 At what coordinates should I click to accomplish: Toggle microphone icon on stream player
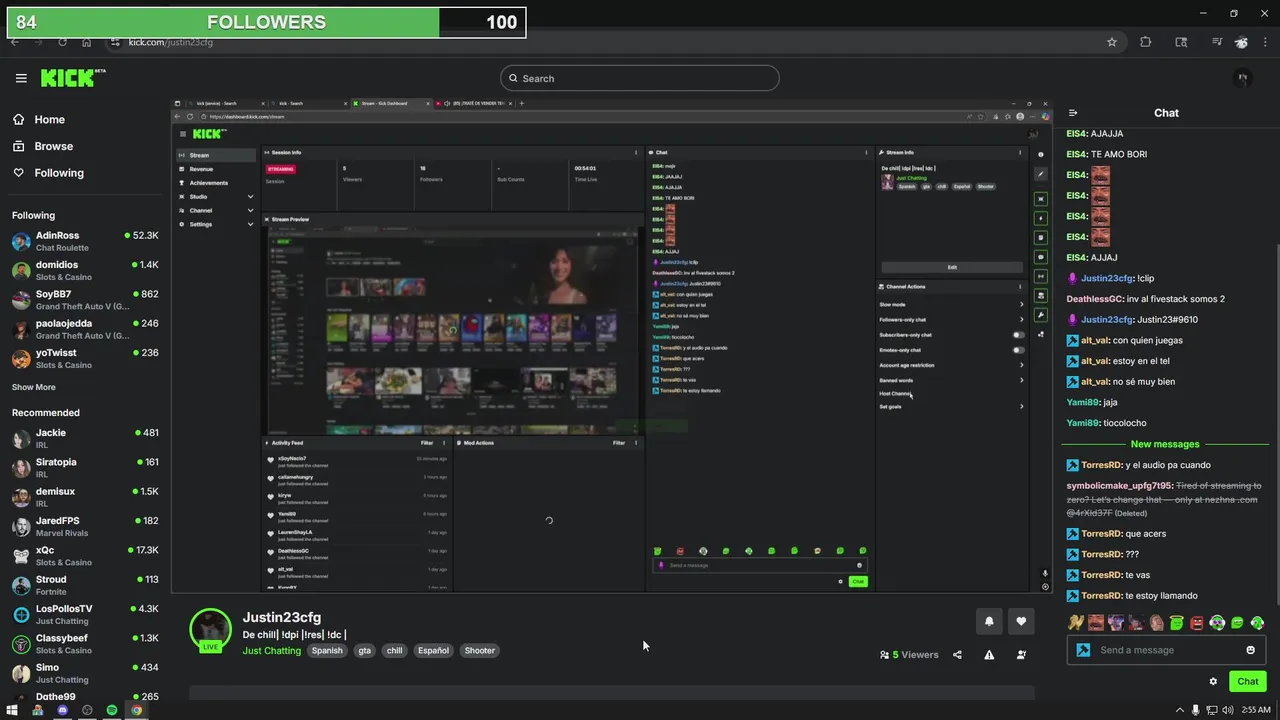(x=1045, y=574)
